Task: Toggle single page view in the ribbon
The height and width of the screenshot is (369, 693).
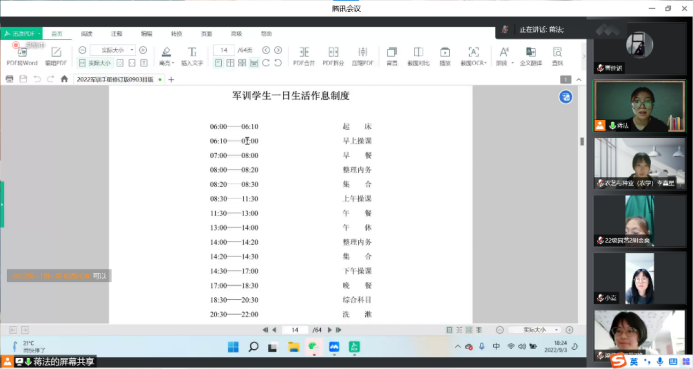Action: [x=218, y=63]
